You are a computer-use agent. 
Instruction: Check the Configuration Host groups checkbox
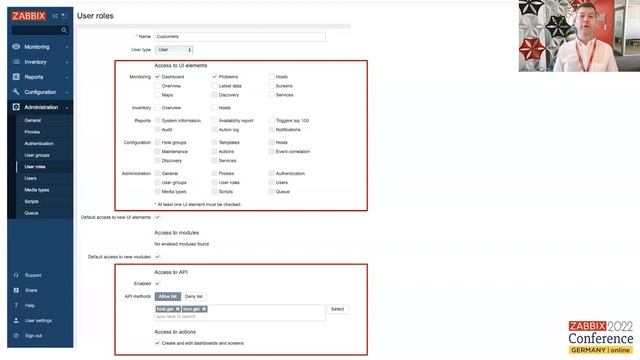tap(157, 142)
